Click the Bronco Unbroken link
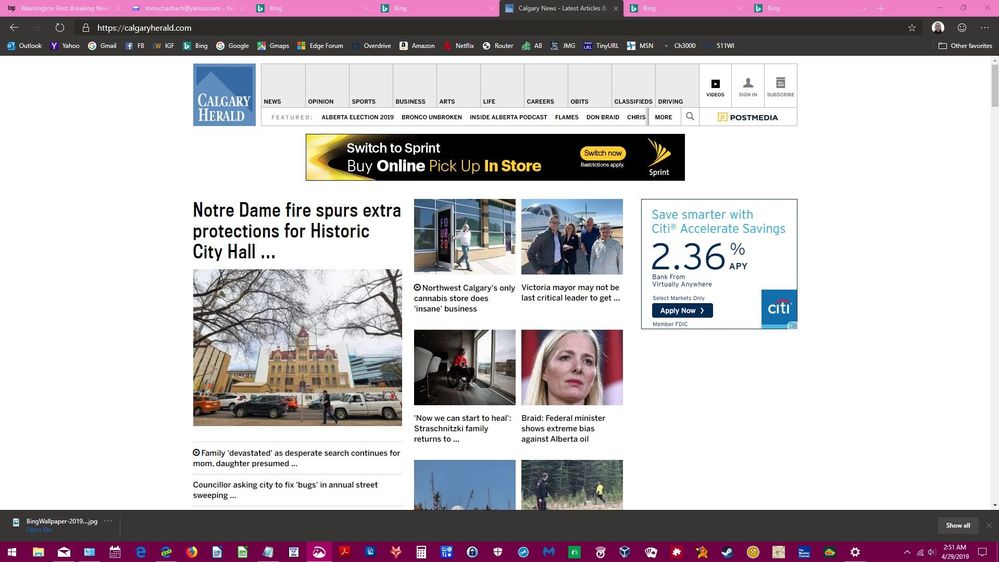The width and height of the screenshot is (999, 562). coord(431,117)
